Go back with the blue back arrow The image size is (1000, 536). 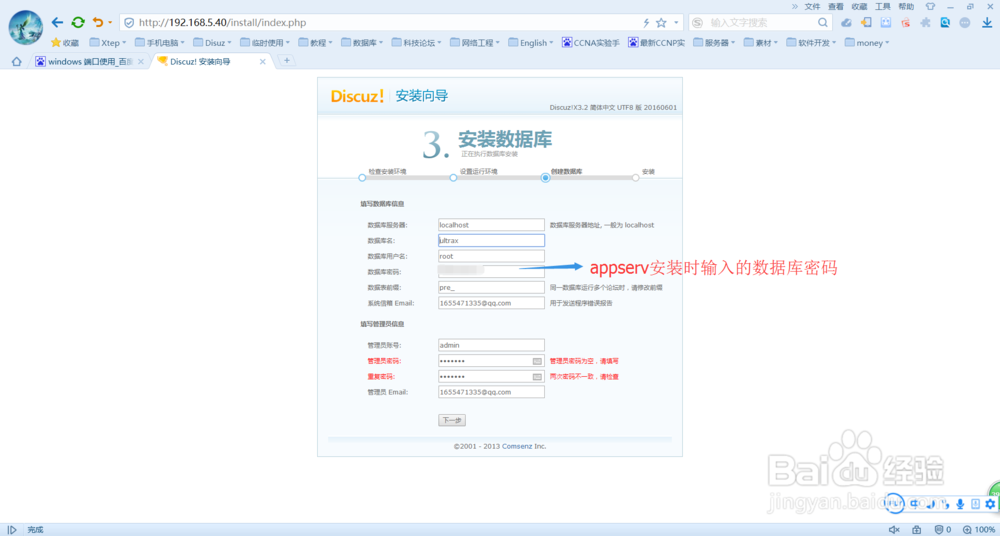[x=57, y=22]
